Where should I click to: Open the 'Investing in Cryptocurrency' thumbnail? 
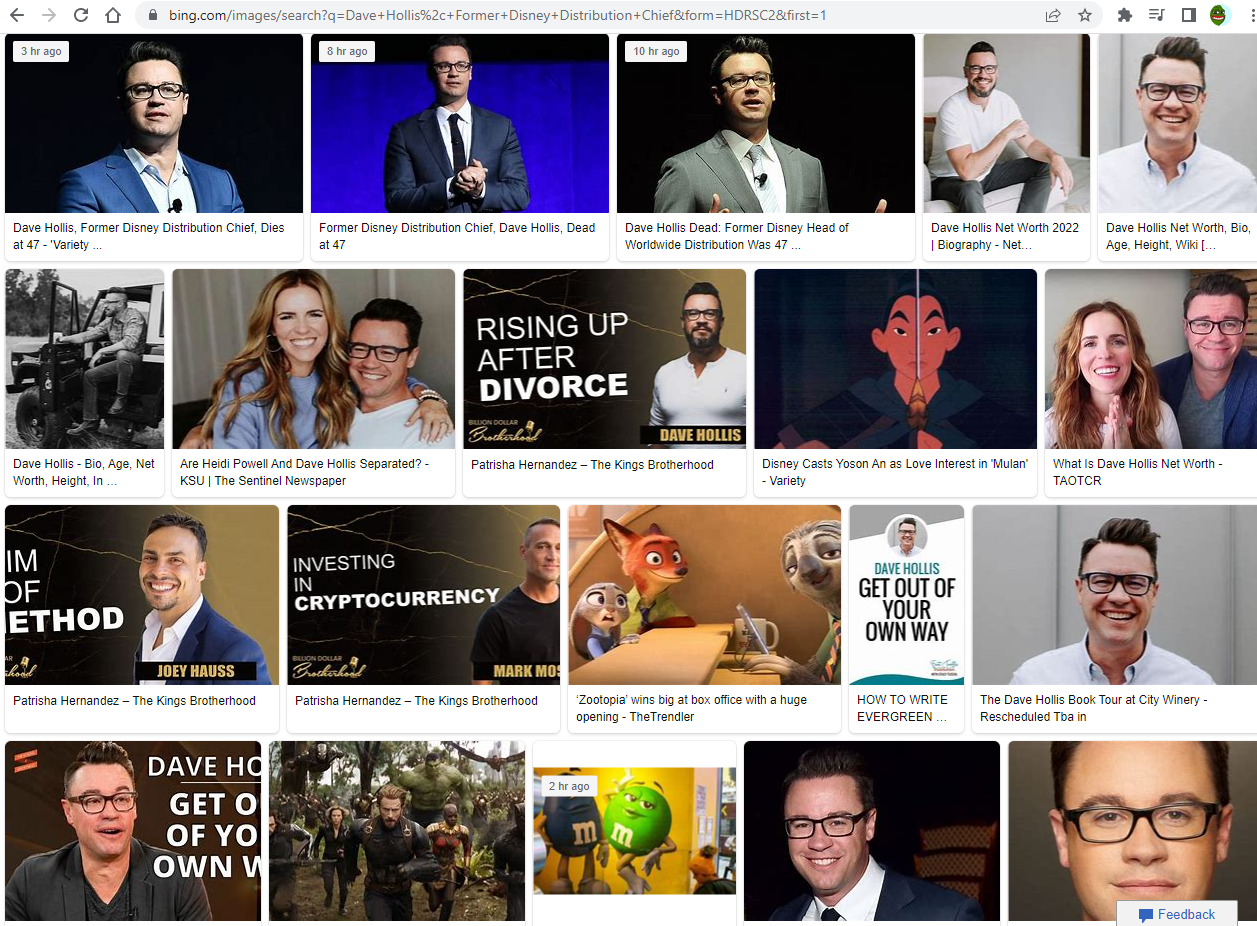coord(423,595)
